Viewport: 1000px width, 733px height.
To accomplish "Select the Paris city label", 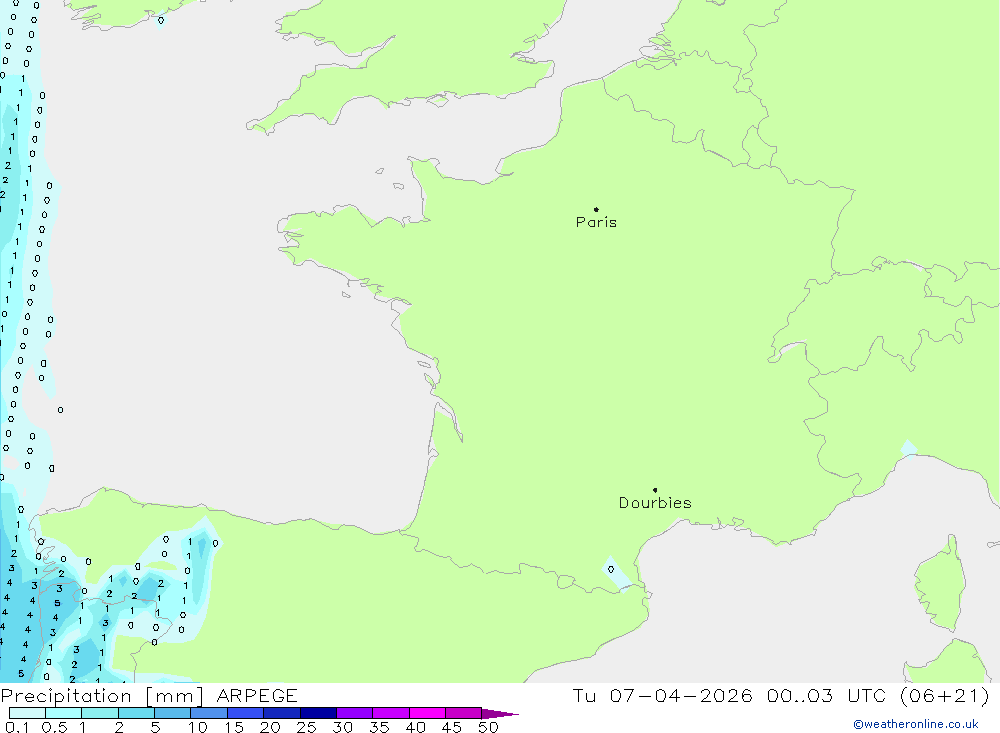I will click(596, 222).
